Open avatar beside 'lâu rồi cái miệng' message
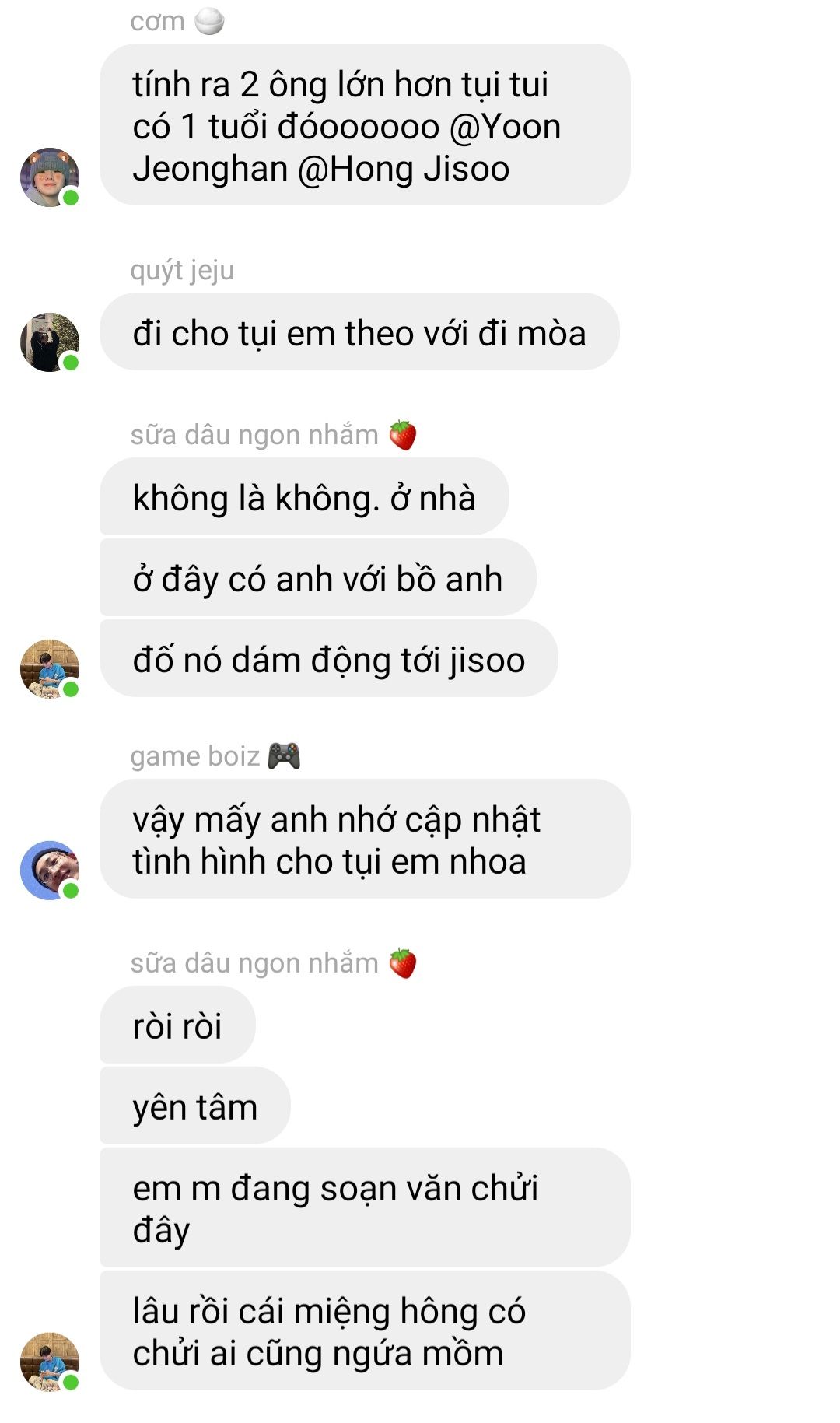 [50, 1362]
